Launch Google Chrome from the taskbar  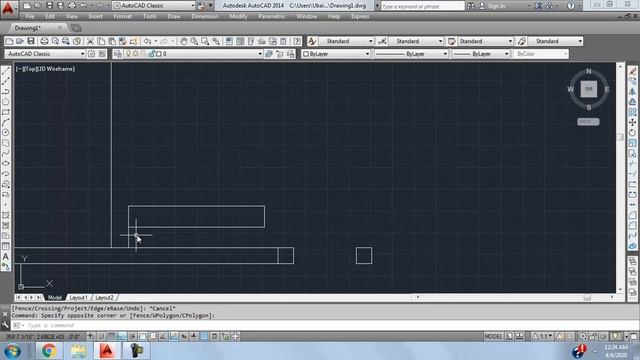click(49, 351)
